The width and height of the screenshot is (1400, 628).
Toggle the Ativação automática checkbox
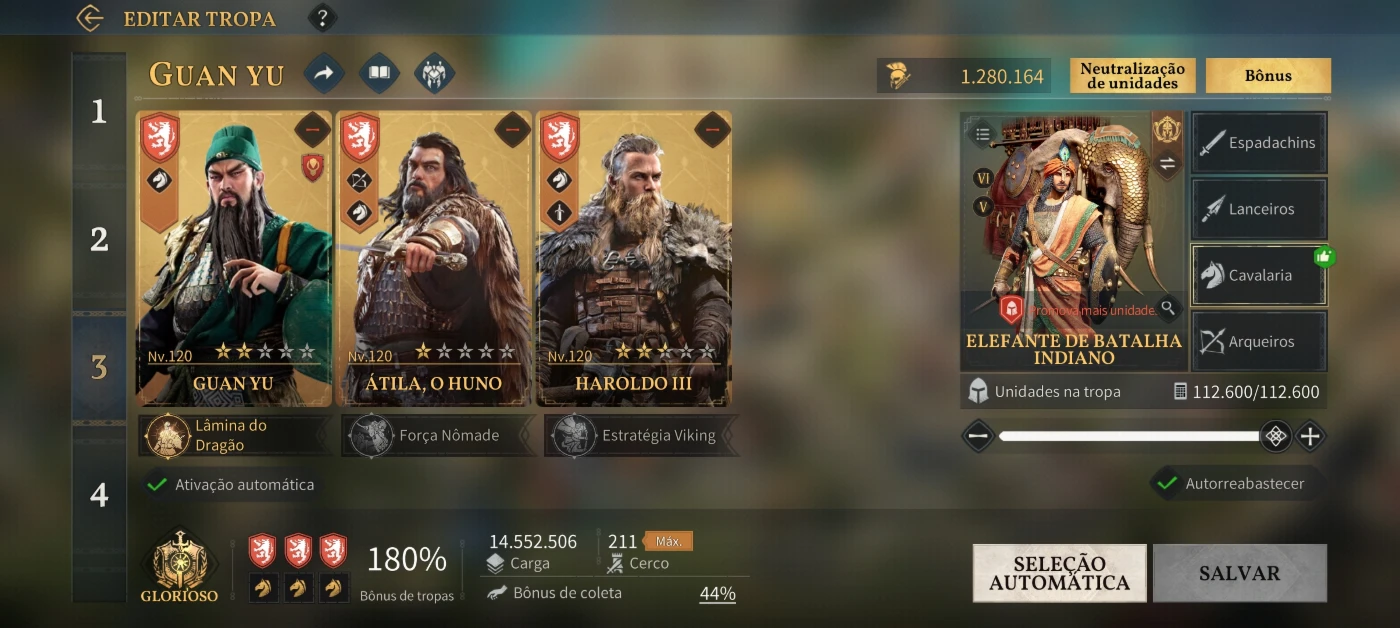point(157,485)
